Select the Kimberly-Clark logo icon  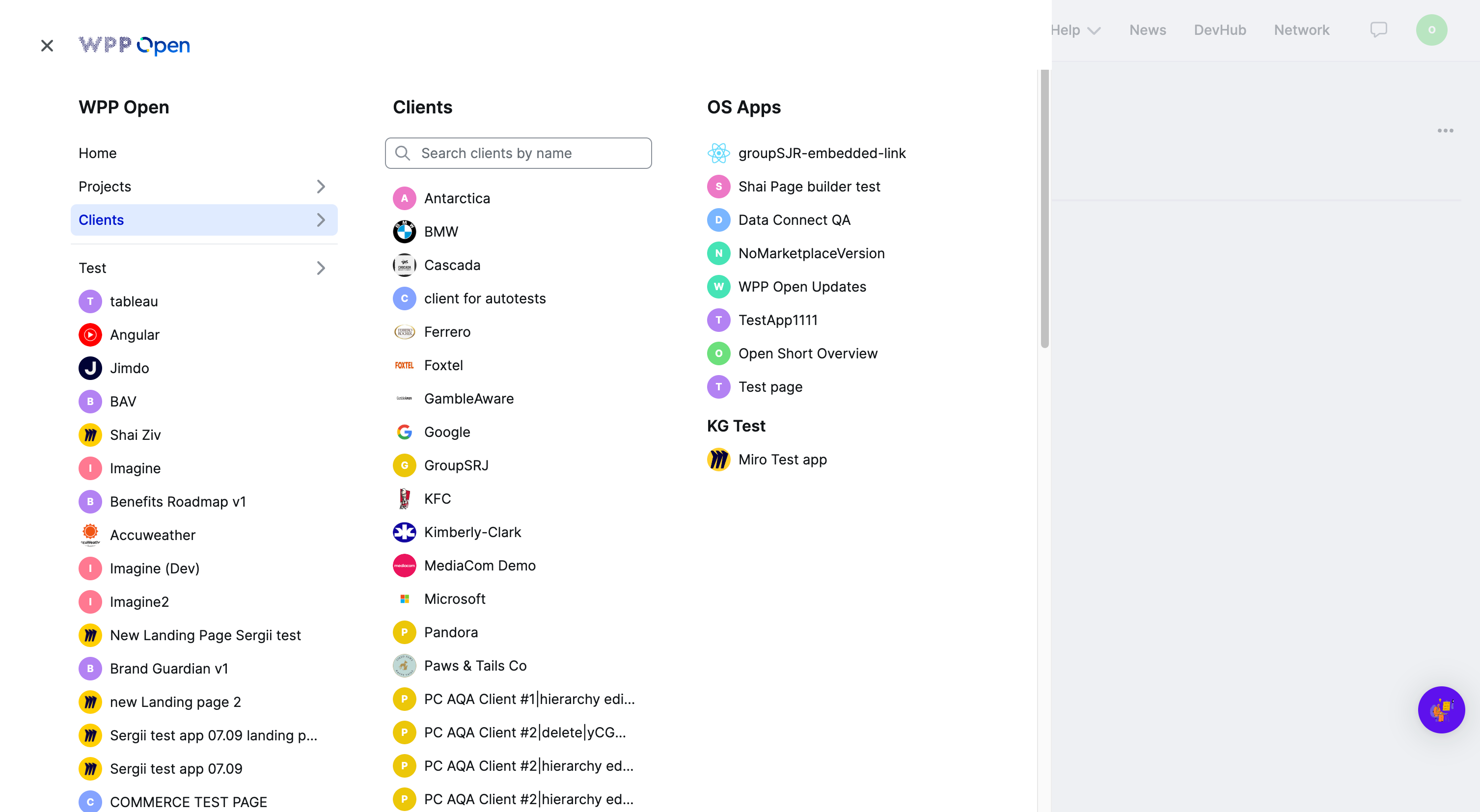pos(404,532)
